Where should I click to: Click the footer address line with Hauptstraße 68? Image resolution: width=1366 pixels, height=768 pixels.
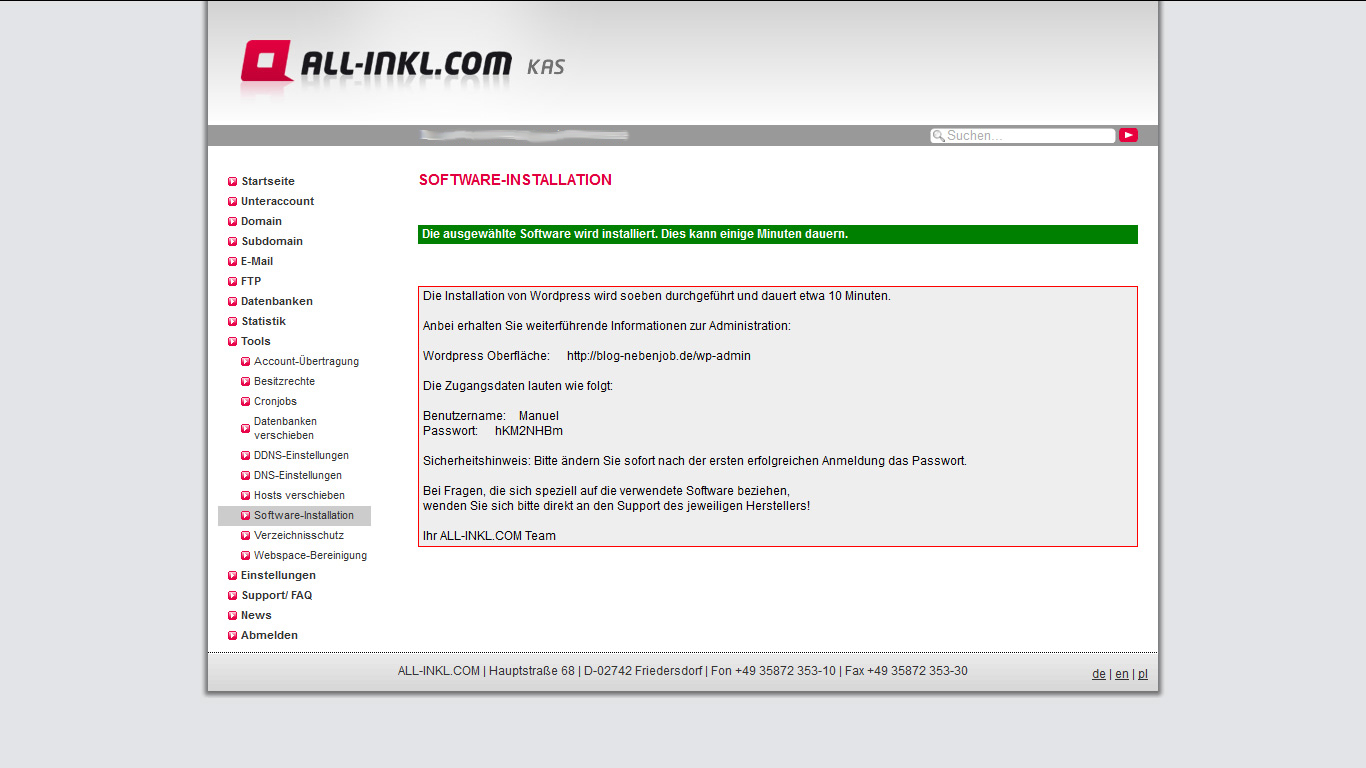683,671
